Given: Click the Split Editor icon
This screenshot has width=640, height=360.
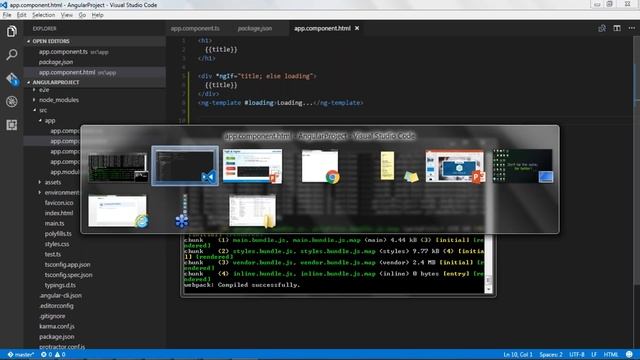Looking at the screenshot, I should 617,28.
